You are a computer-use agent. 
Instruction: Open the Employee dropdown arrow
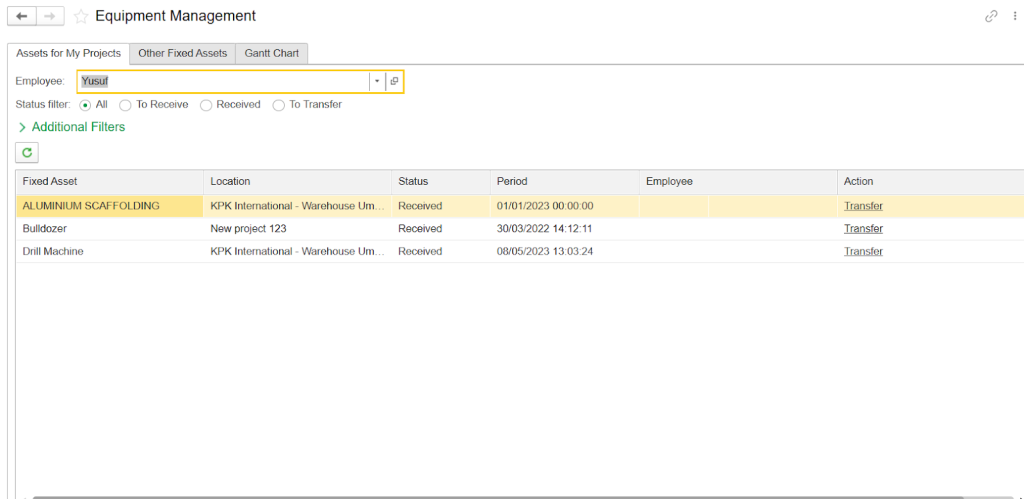click(x=377, y=82)
